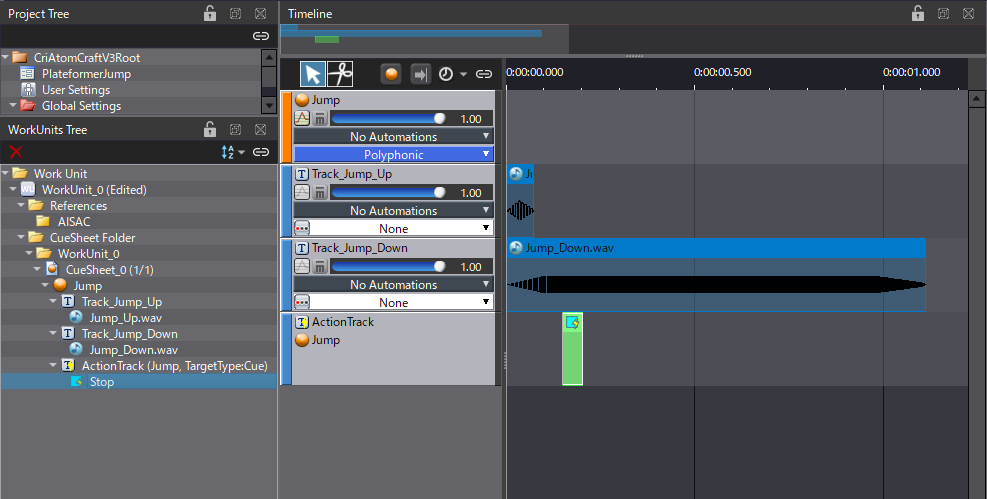Image resolution: width=987 pixels, height=499 pixels.
Task: Click the Jump cue volume slider
Action: [x=388, y=118]
